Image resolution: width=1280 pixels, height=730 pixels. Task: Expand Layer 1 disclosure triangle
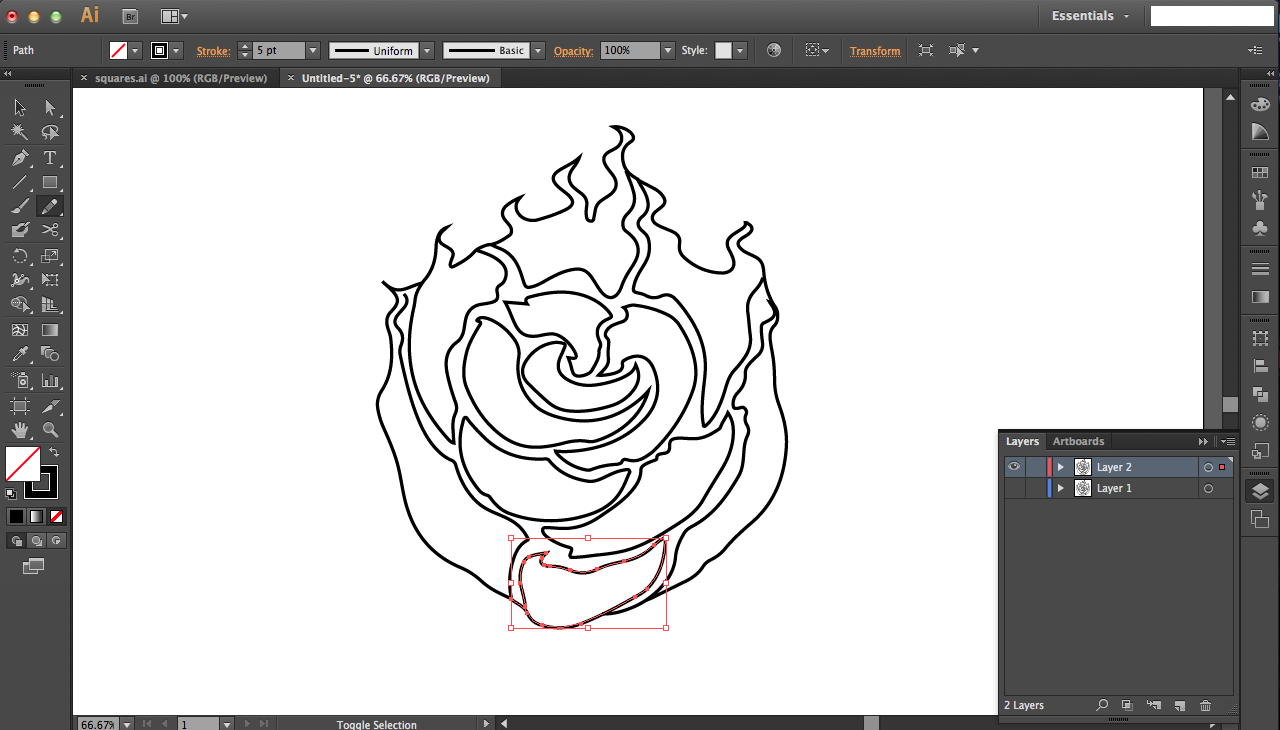click(x=1060, y=488)
